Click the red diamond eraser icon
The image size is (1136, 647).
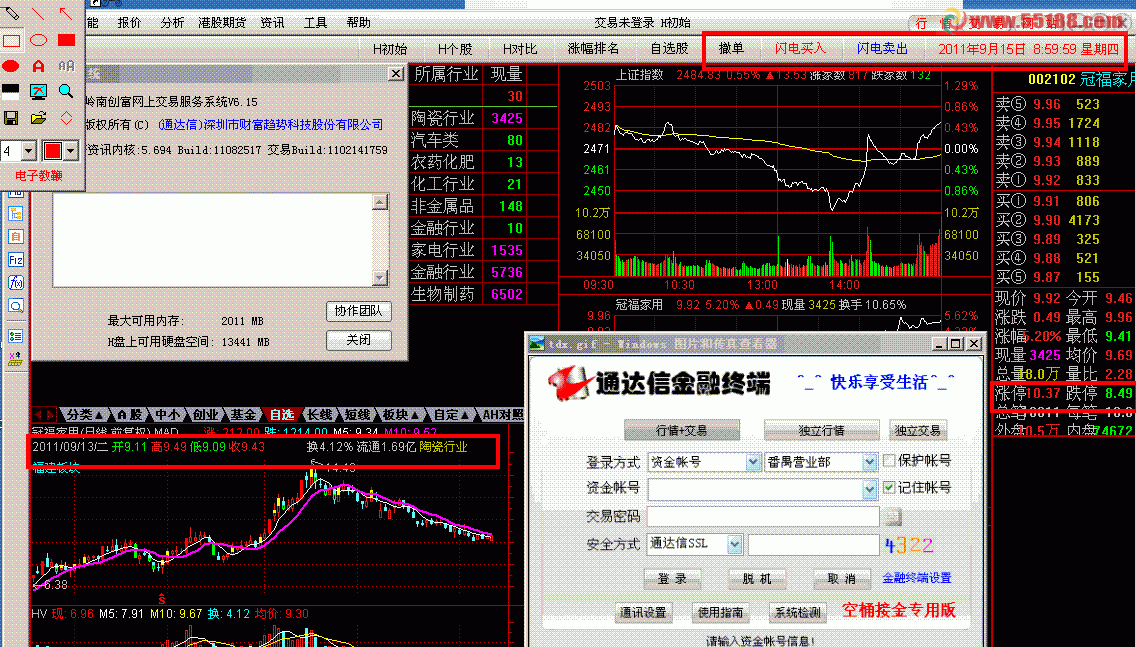coord(66,117)
